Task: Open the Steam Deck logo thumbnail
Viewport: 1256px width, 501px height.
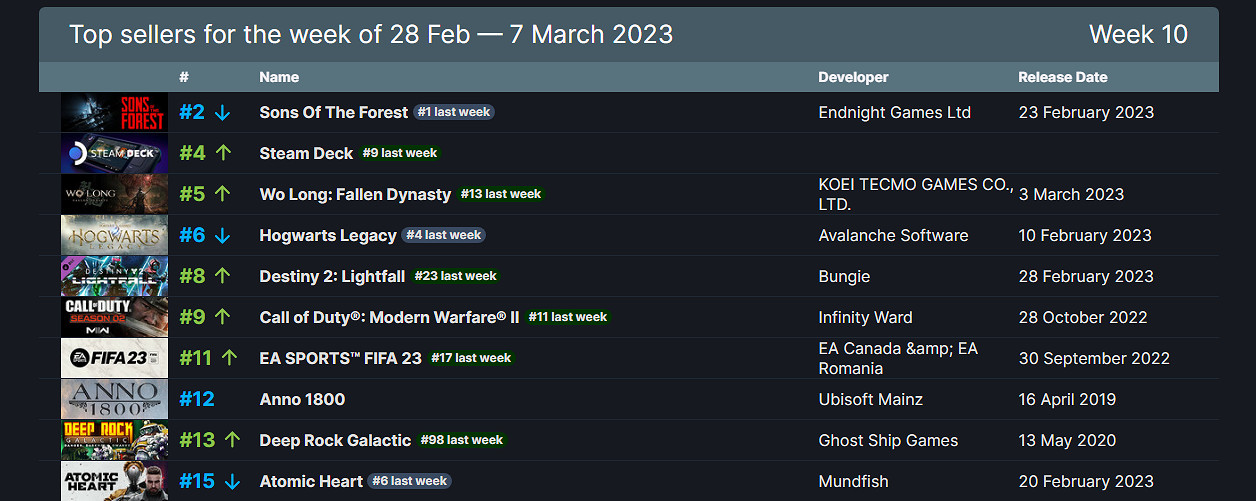Action: pos(114,153)
